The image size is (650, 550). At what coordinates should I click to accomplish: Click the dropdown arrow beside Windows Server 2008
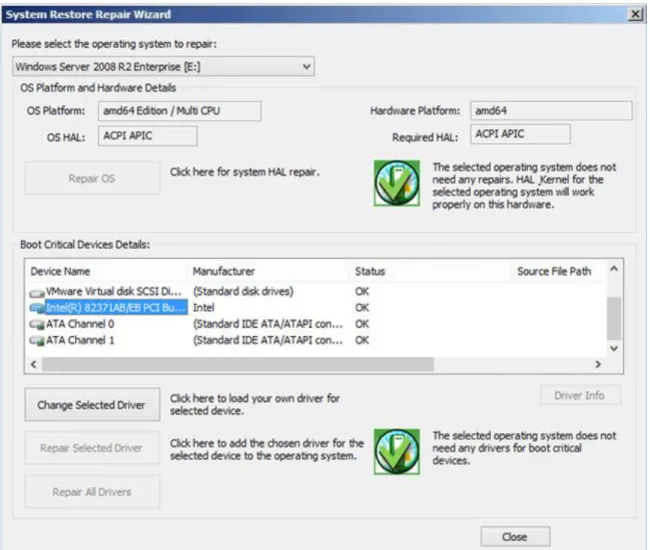click(x=306, y=66)
